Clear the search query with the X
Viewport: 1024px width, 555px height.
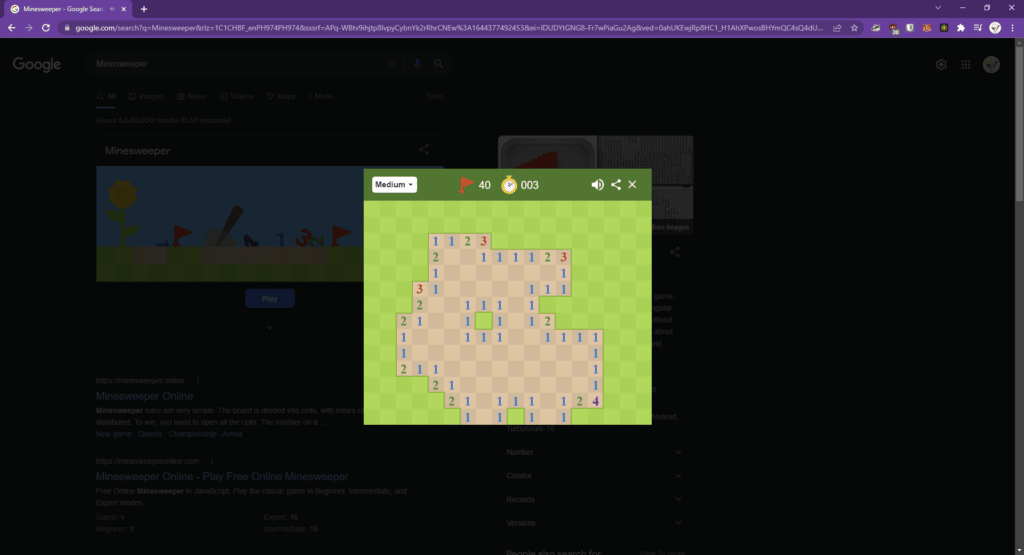[391, 64]
